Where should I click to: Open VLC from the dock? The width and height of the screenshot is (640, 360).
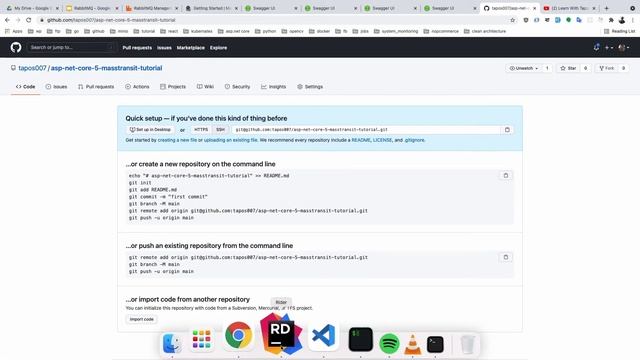(x=412, y=344)
